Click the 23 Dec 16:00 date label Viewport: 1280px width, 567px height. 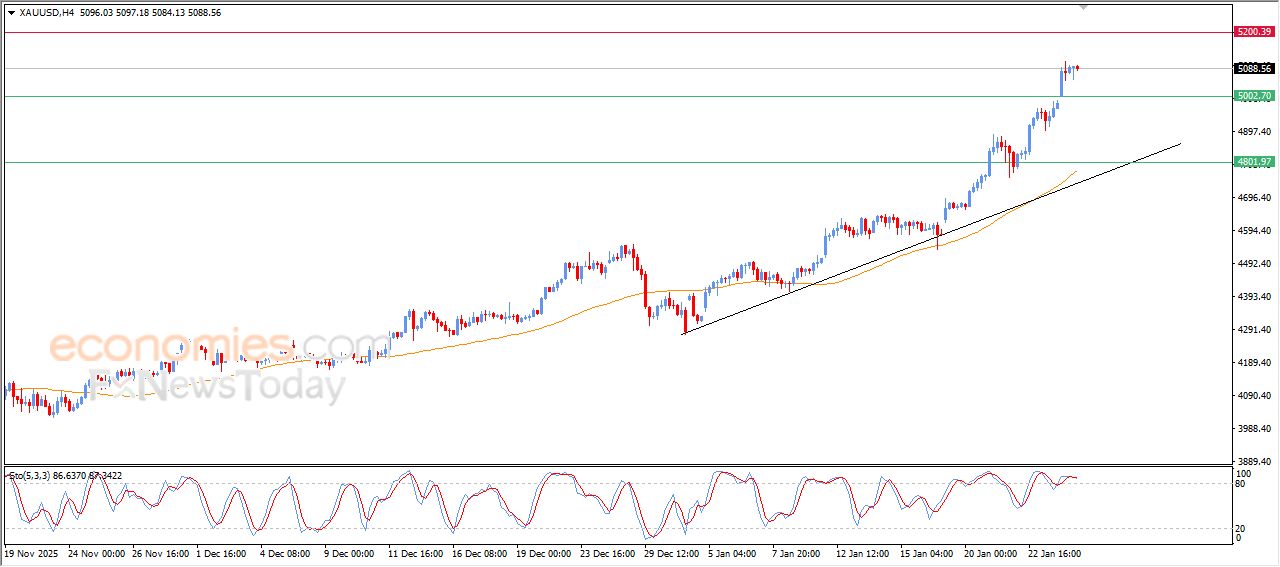pos(606,552)
